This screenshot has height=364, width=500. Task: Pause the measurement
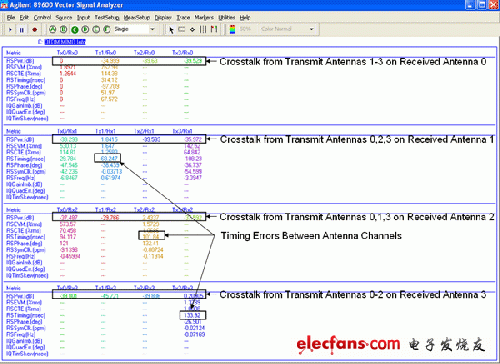coord(22,30)
